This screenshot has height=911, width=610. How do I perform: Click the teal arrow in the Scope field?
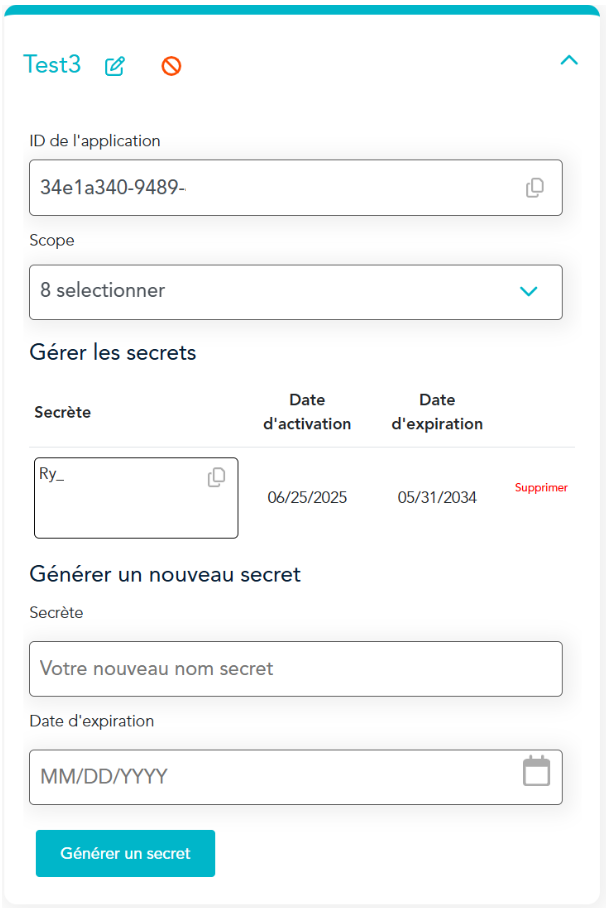529,292
